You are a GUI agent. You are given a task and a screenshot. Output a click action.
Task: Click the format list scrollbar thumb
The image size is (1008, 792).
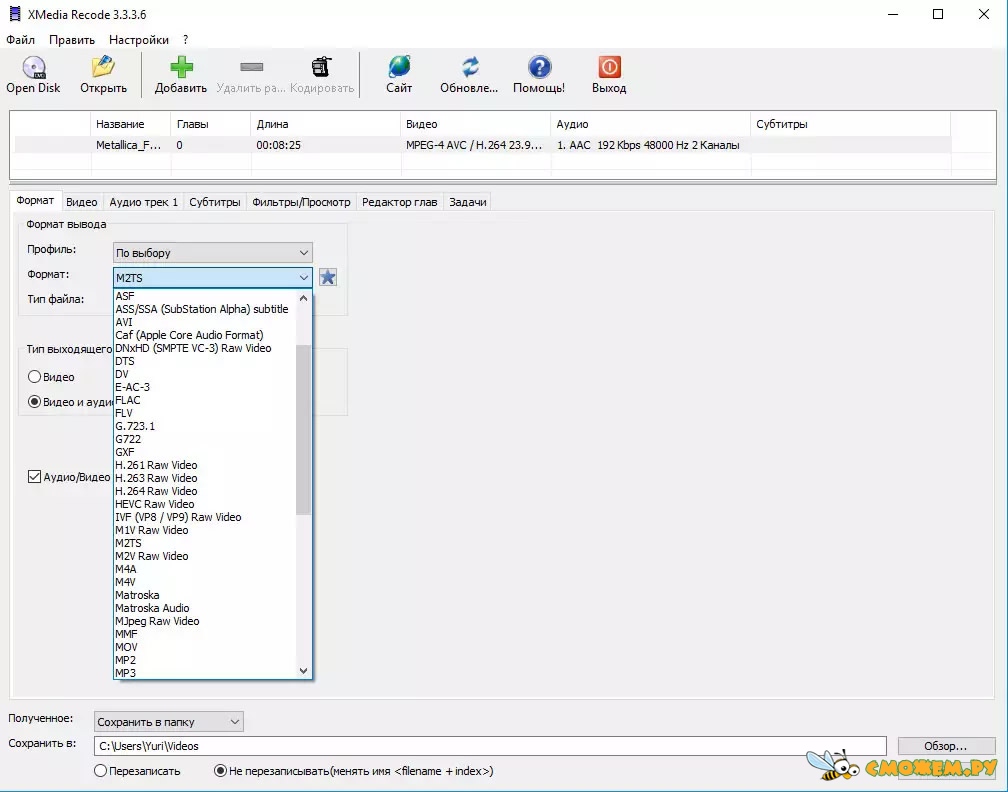click(303, 429)
